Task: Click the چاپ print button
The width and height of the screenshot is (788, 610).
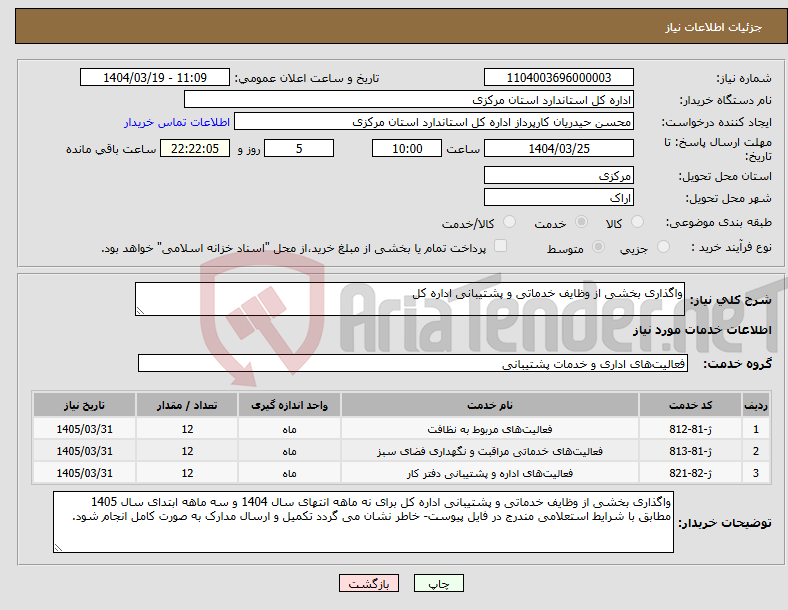Action: point(439,583)
